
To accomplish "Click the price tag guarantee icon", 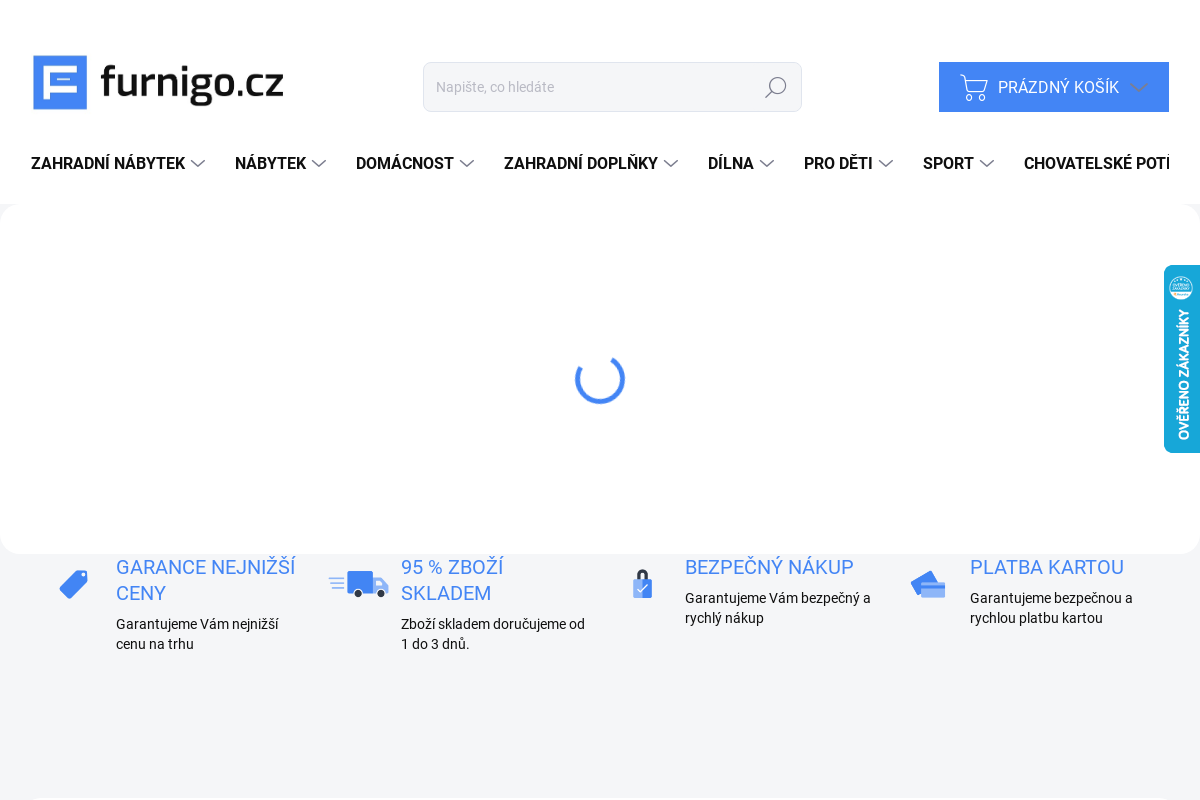I will coord(73,584).
